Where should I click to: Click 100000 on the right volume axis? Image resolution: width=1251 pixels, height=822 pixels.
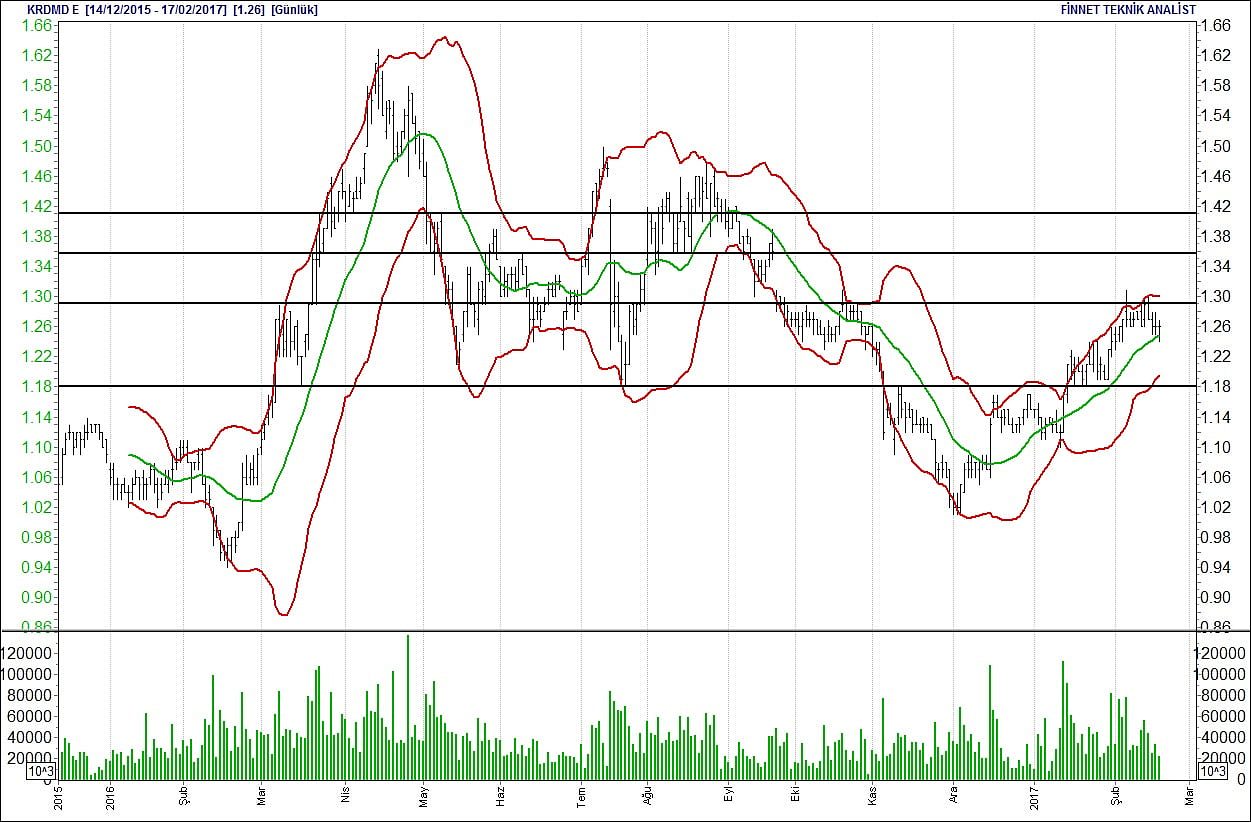tap(1222, 674)
